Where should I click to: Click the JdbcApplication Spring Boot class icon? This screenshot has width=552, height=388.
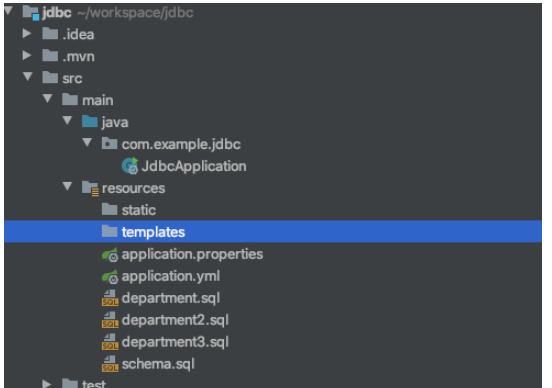130,166
